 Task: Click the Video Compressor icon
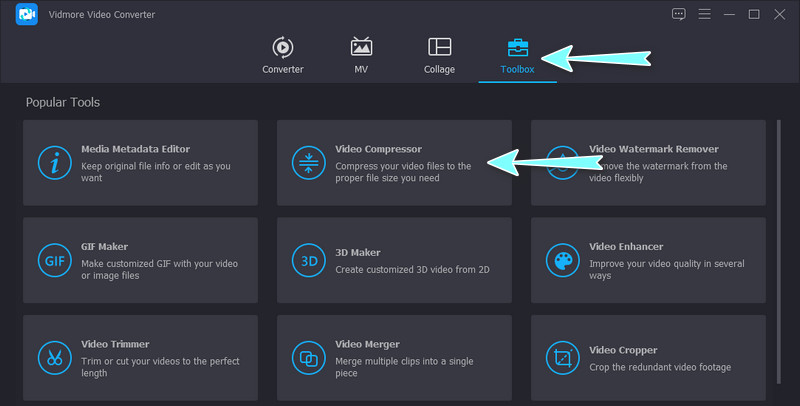tap(307, 163)
